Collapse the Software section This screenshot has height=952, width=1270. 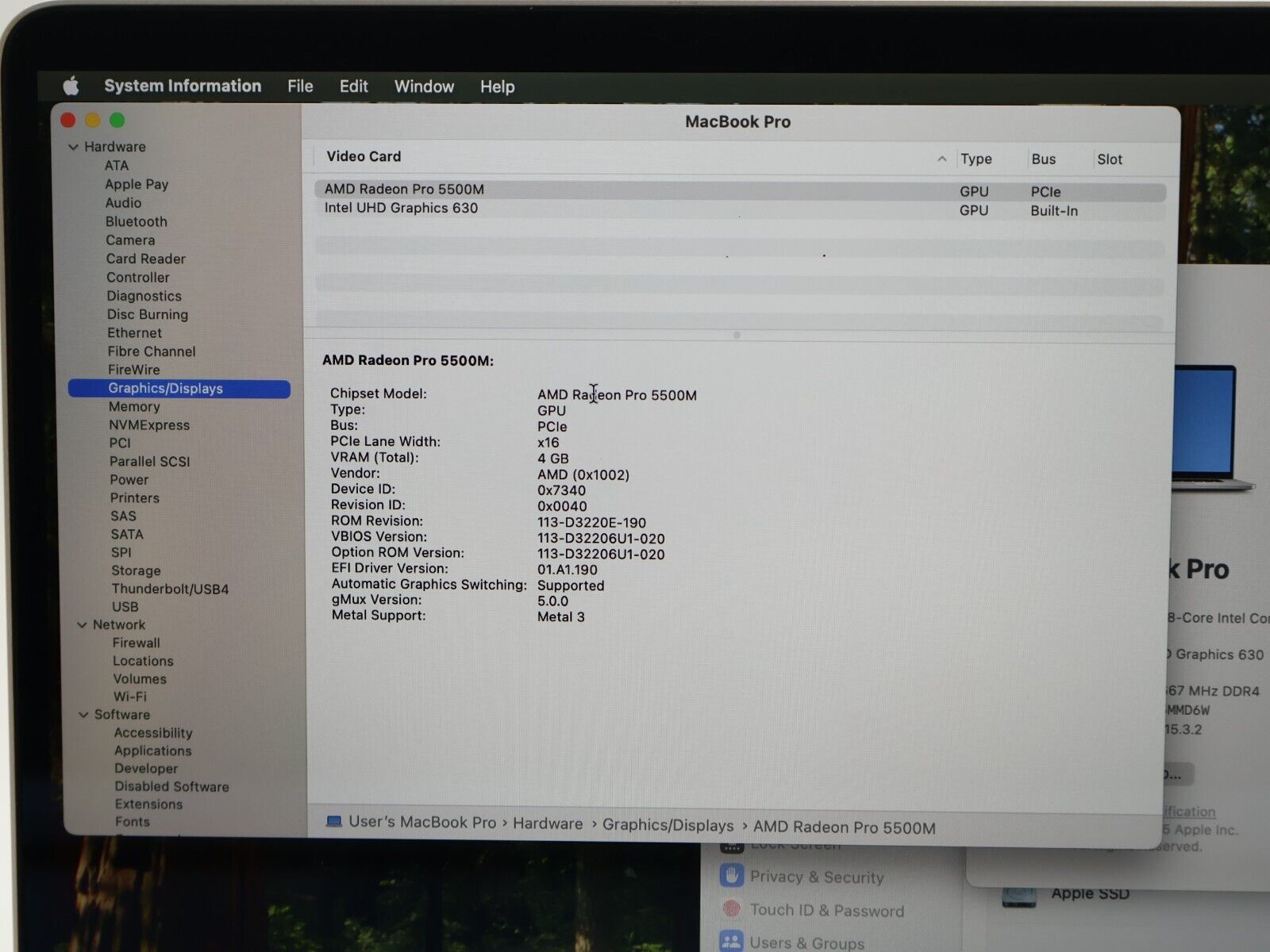[83, 715]
